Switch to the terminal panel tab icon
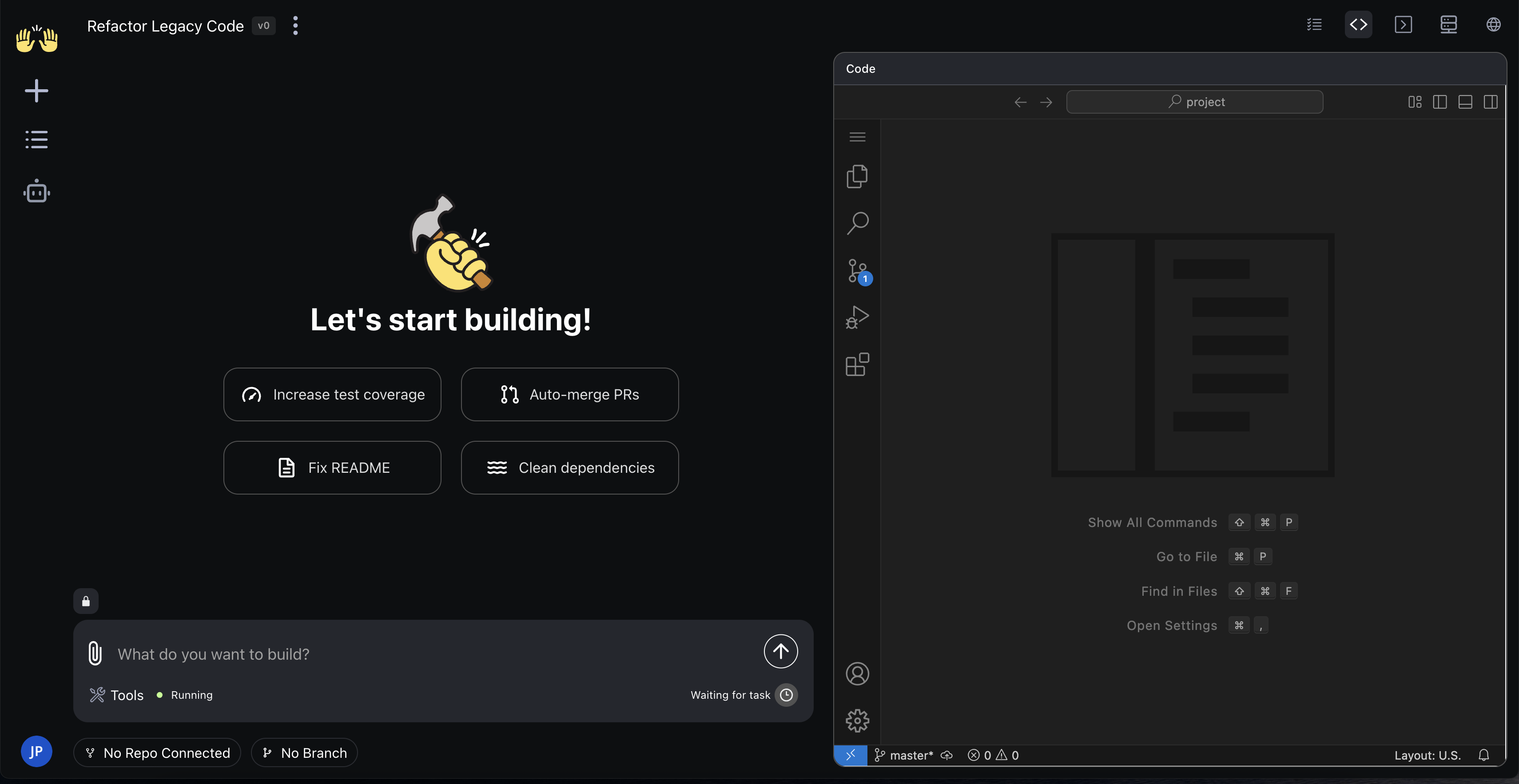Image resolution: width=1519 pixels, height=784 pixels. pos(1403,25)
